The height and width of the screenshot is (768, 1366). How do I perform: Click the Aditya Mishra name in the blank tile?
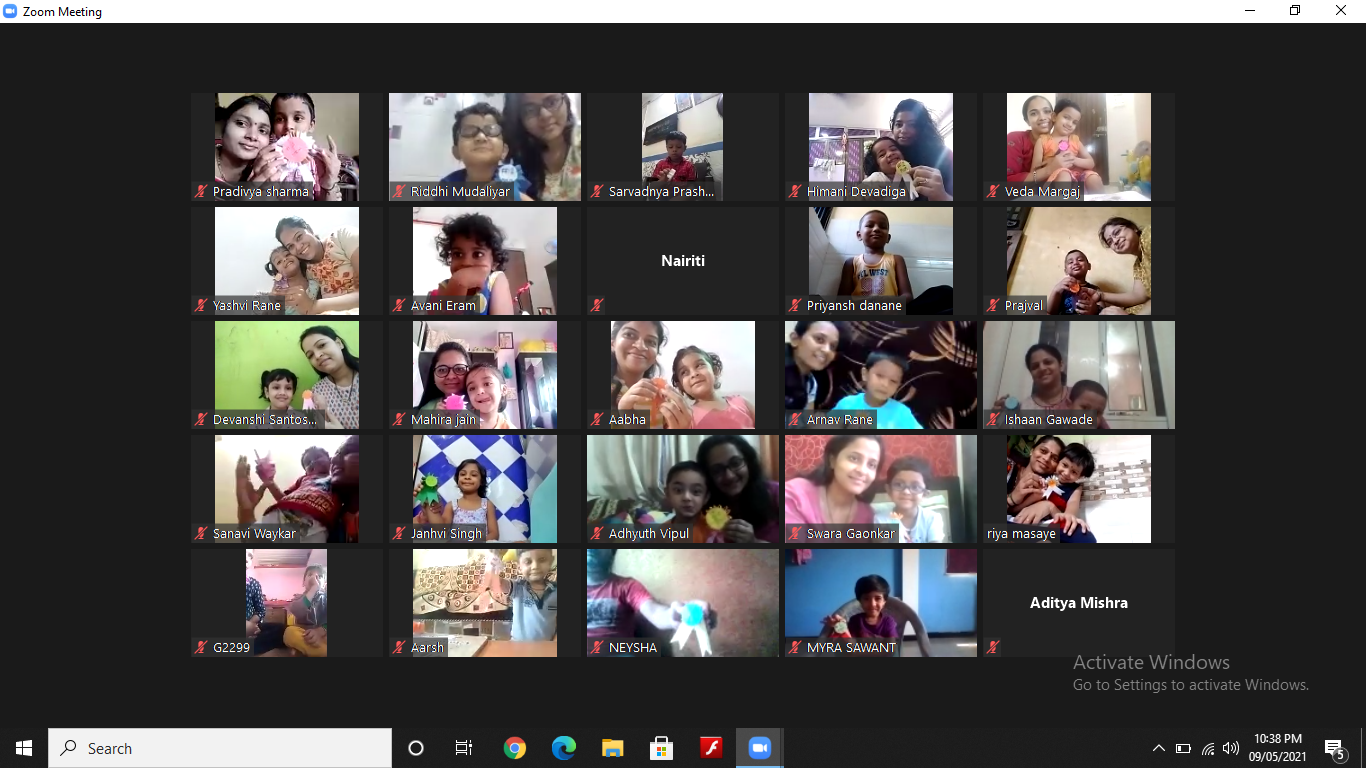[1079, 603]
